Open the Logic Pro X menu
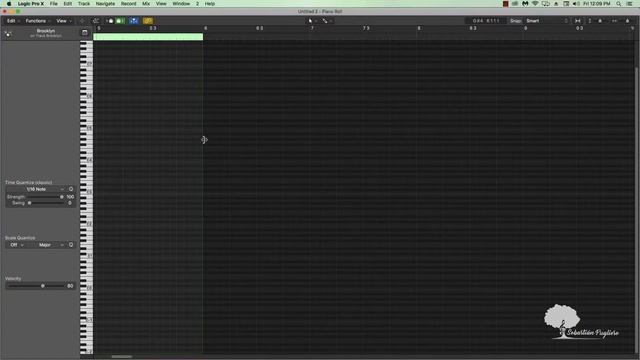 tap(31, 4)
